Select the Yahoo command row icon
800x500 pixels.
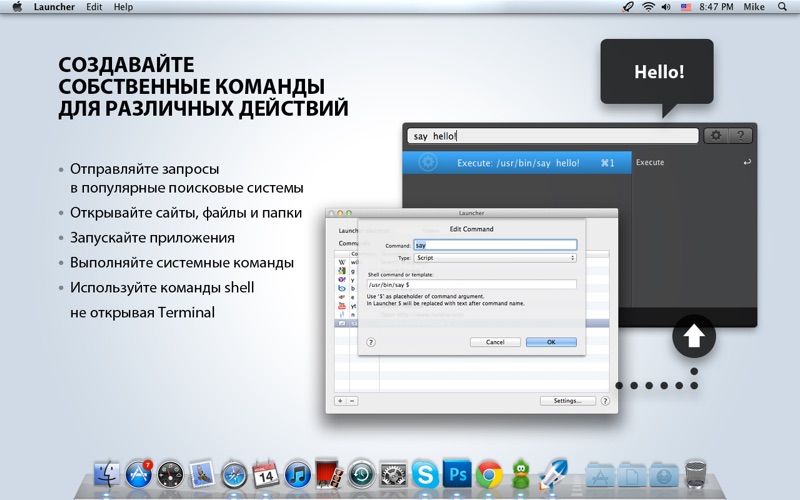tap(342, 279)
